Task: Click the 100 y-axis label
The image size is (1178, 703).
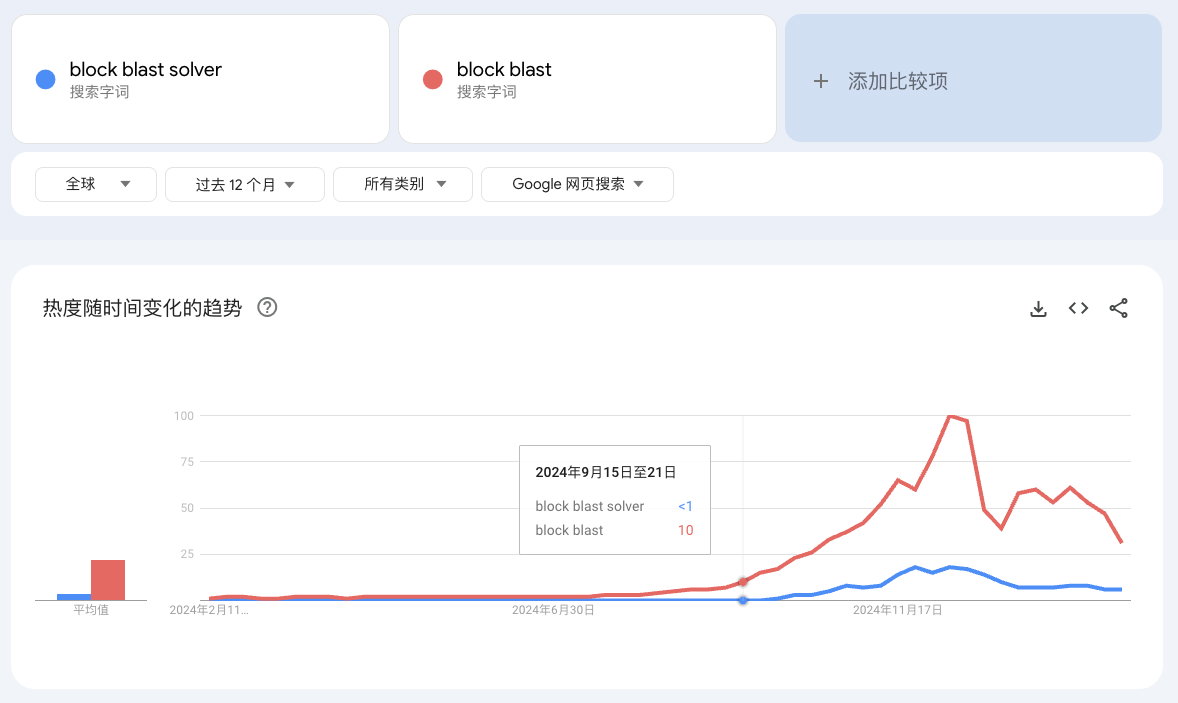Action: point(184,416)
